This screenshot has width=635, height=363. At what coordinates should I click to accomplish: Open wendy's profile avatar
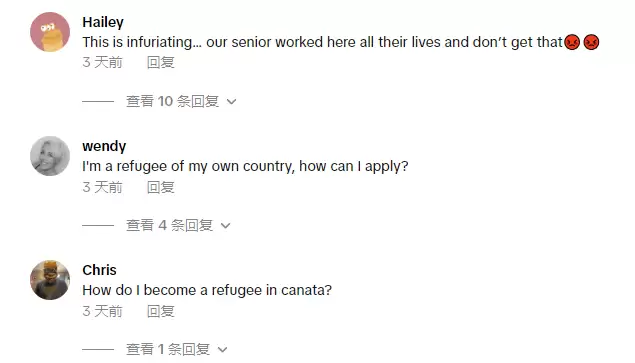click(x=50, y=156)
